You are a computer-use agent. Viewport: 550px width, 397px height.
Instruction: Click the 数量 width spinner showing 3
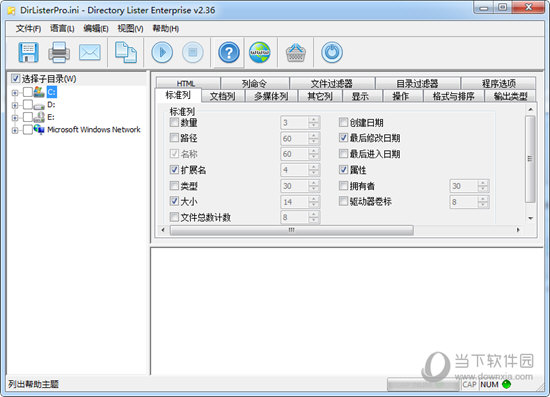click(300, 122)
